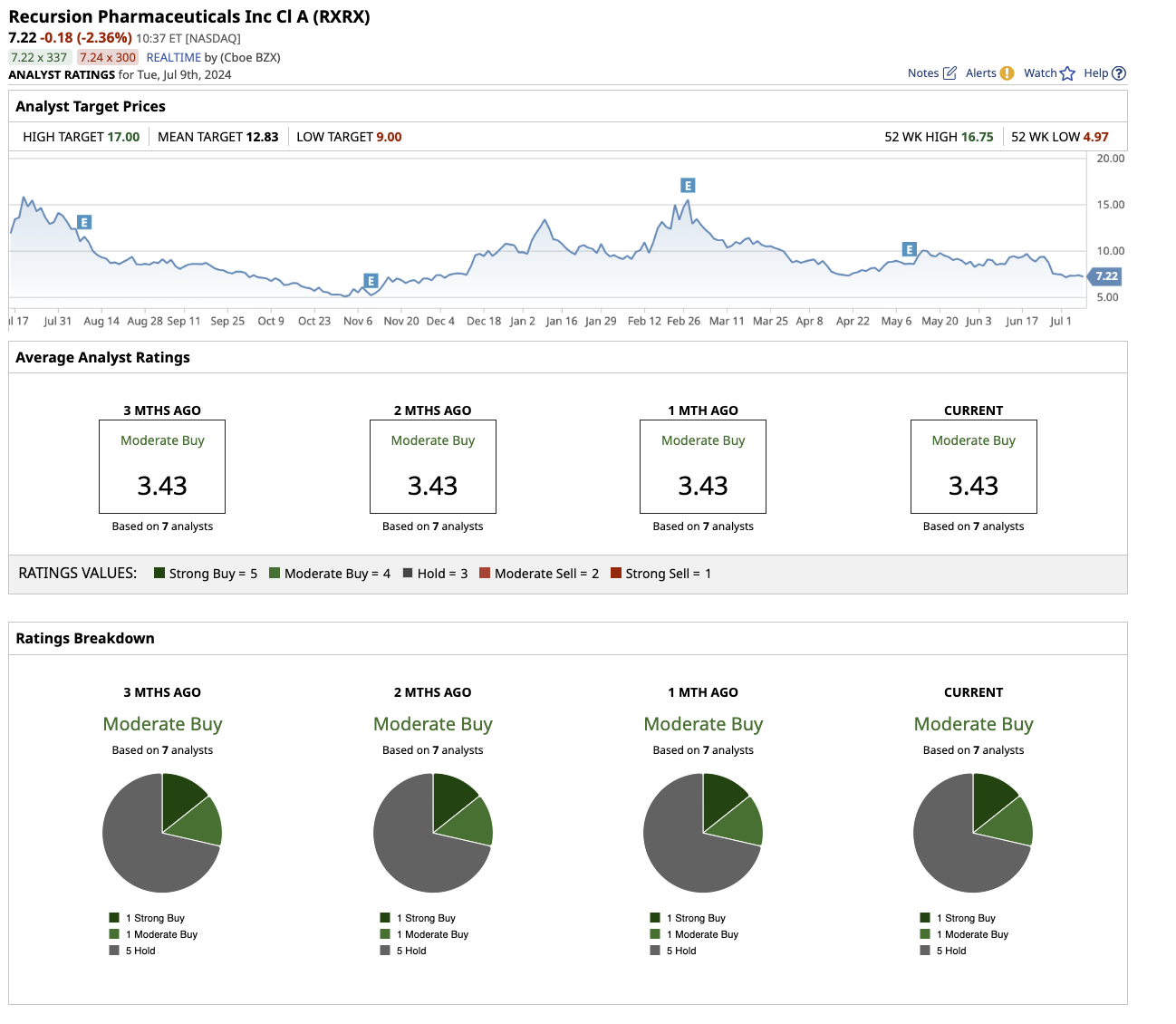Viewport: 1176px width, 1024px height.
Task: Click the Notes link text
Action: (x=923, y=73)
